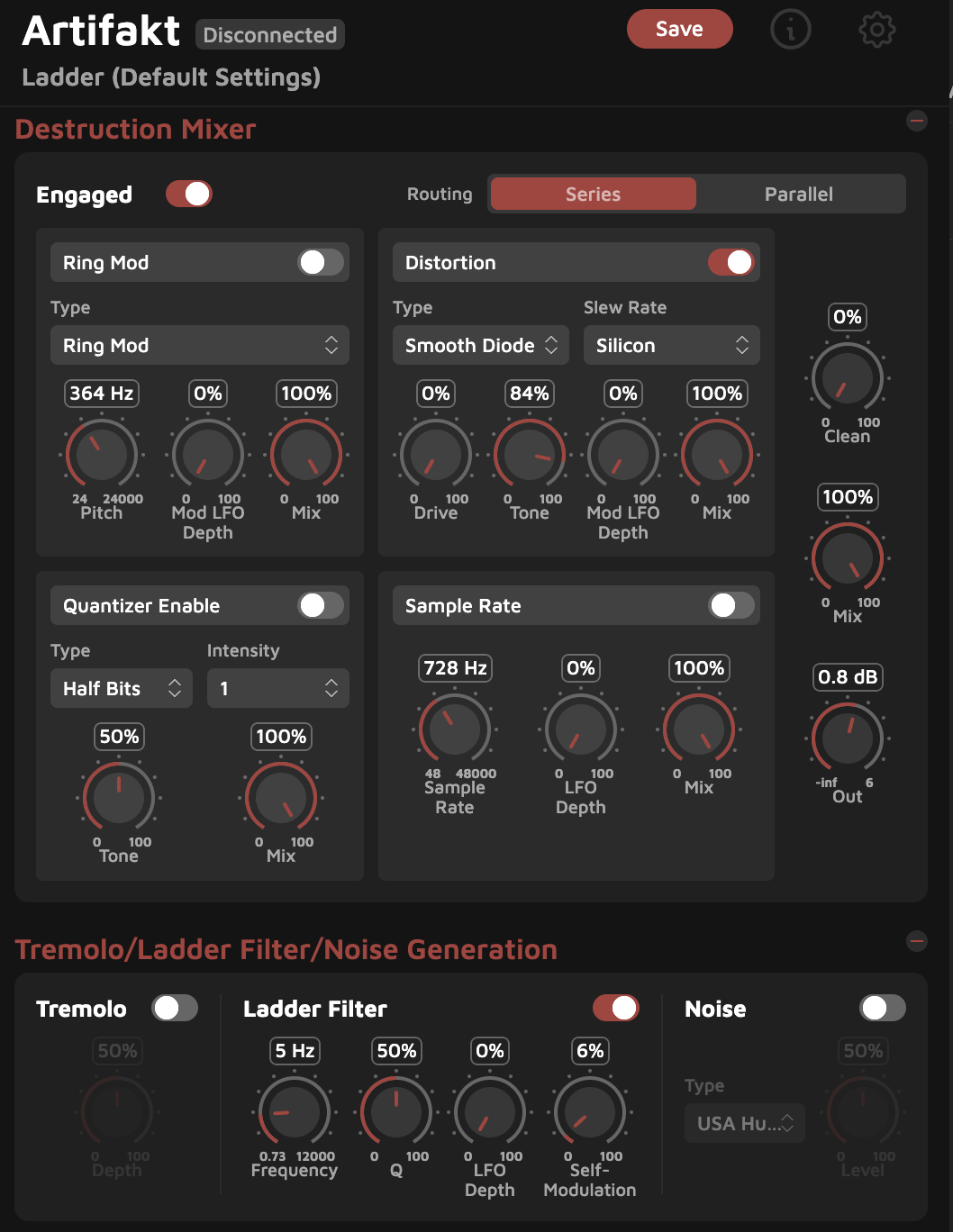Click the master Mix 100% value field
The image size is (953, 1232).
(x=848, y=497)
